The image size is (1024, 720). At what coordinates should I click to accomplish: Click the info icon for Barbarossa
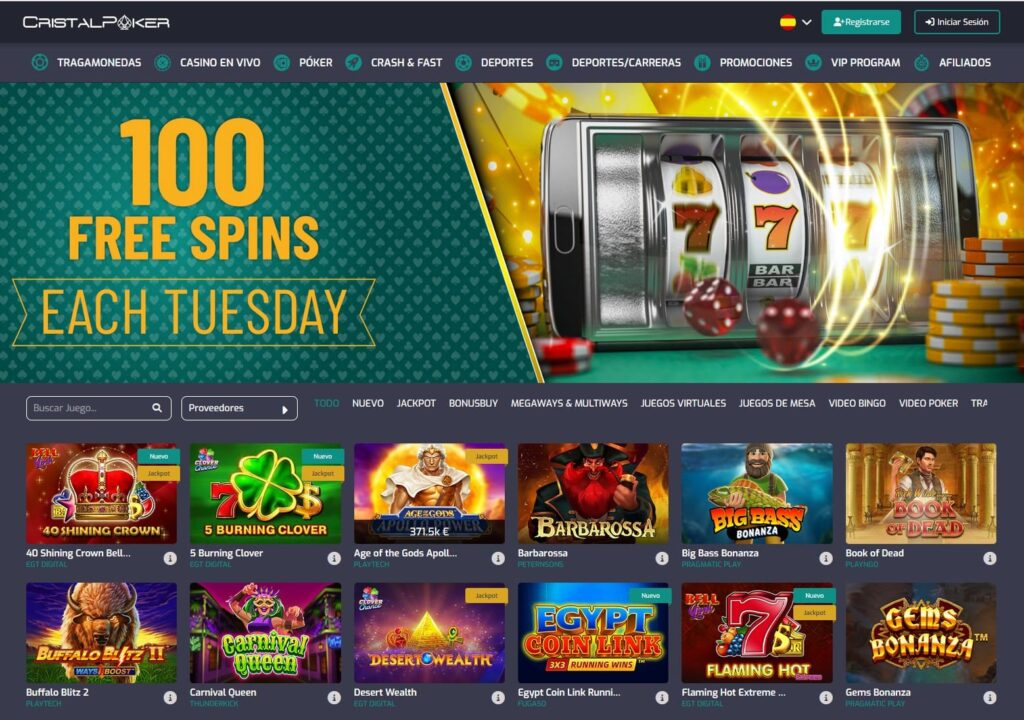click(662, 558)
